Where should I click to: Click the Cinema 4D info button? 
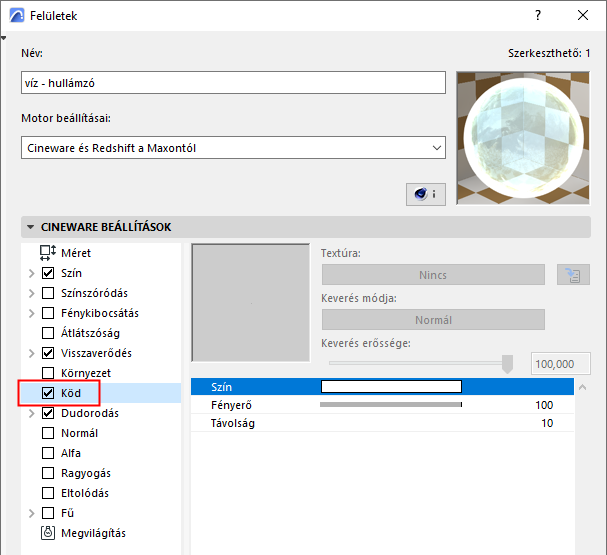coord(425,194)
